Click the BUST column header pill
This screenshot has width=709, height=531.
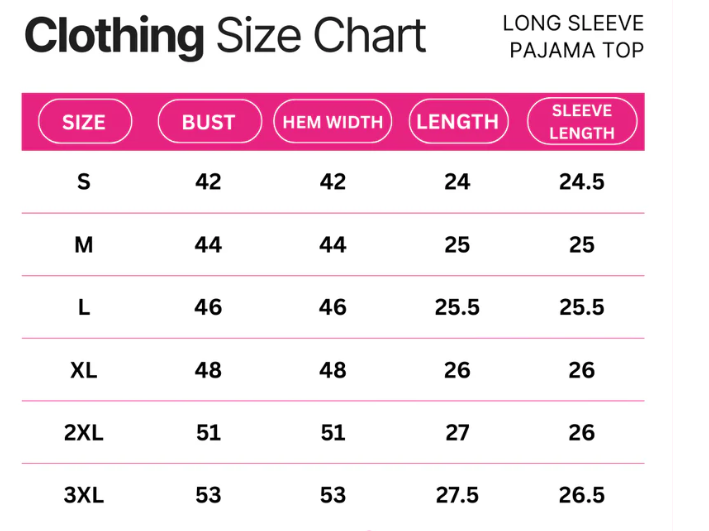208,122
